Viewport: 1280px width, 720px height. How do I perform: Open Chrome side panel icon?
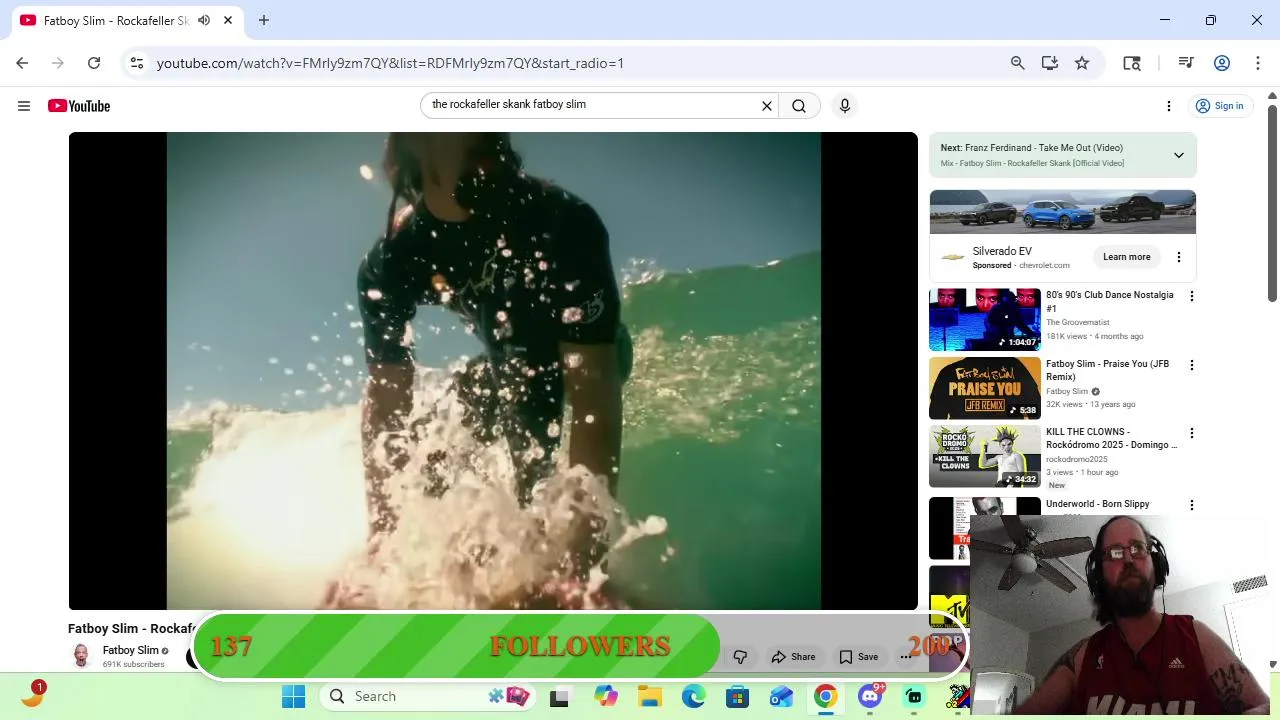coord(1132,63)
